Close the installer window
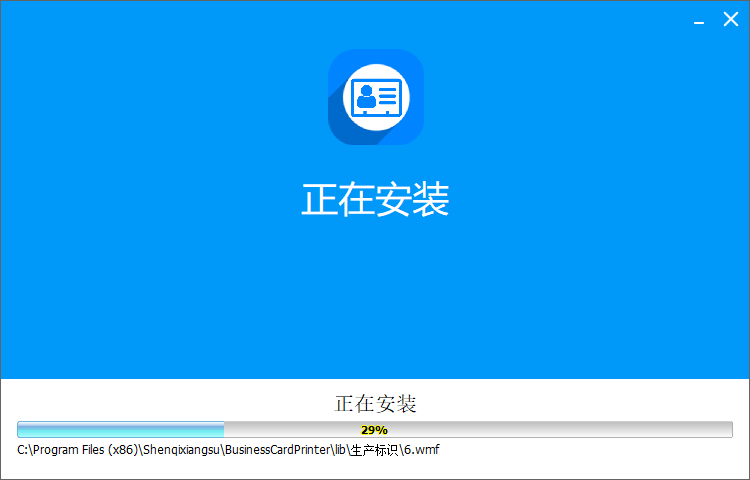The width and height of the screenshot is (750, 480). (730, 20)
